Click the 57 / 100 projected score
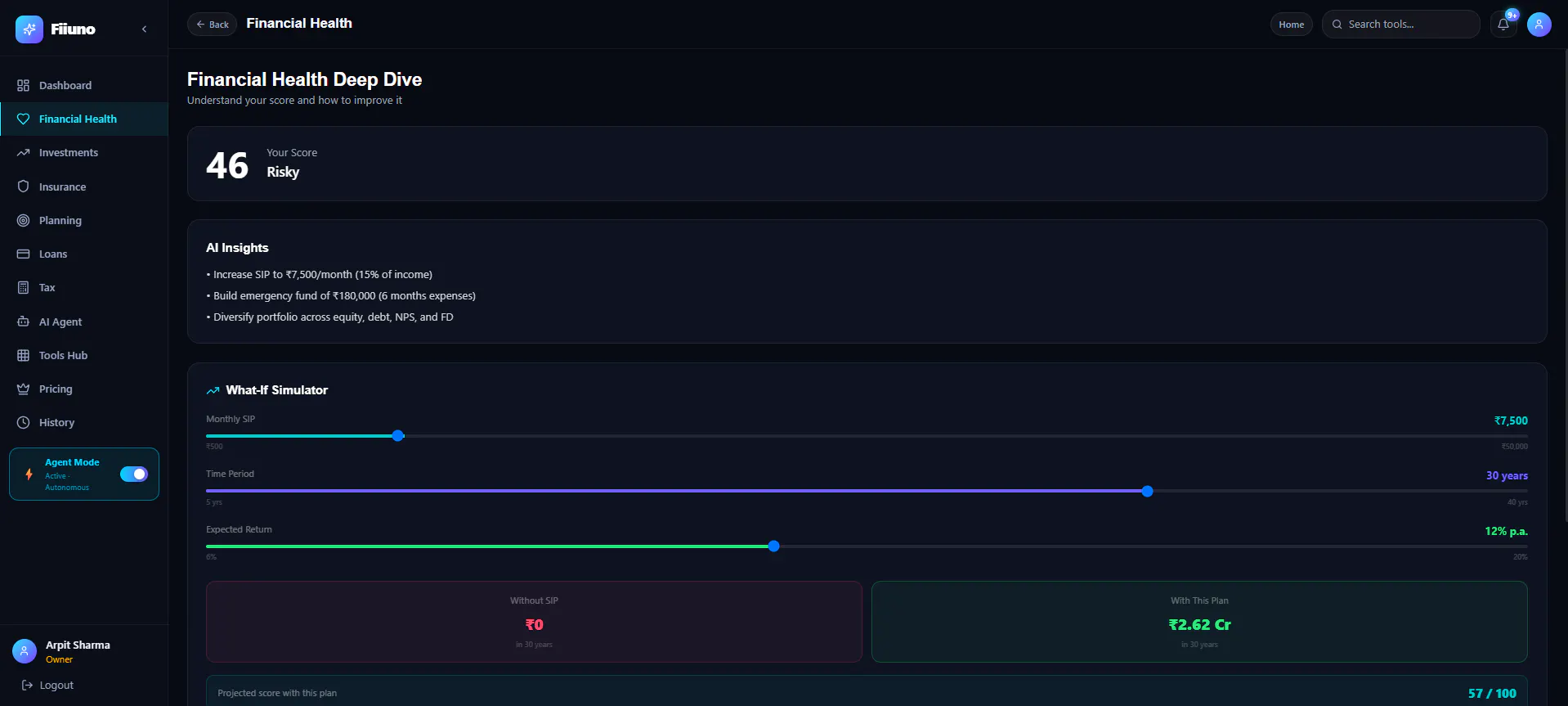 point(1492,694)
